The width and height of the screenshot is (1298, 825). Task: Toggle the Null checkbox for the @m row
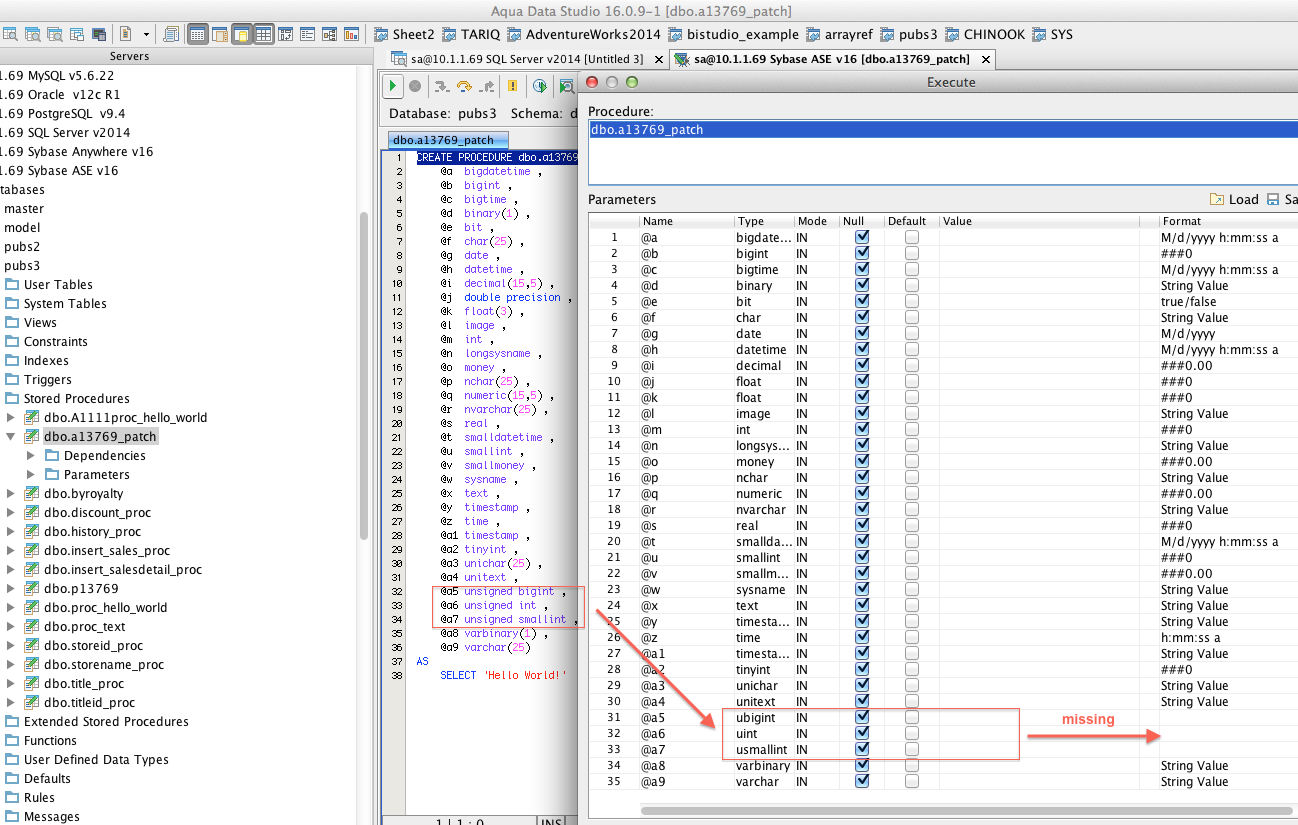(x=862, y=429)
